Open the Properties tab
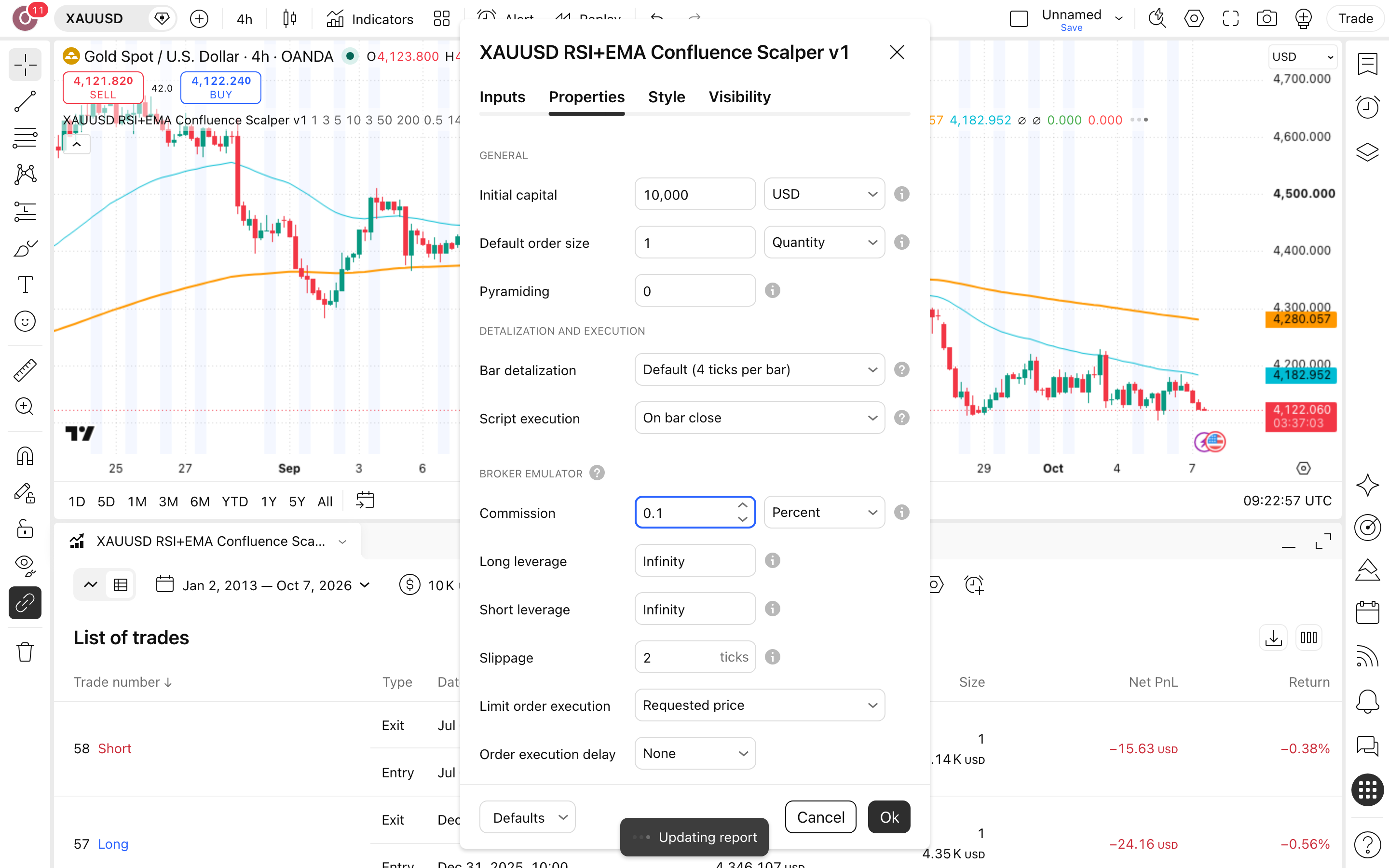Image resolution: width=1389 pixels, height=868 pixels. 586,96
